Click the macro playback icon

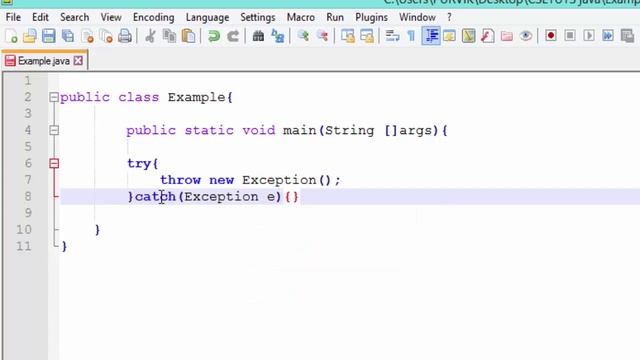coord(589,36)
